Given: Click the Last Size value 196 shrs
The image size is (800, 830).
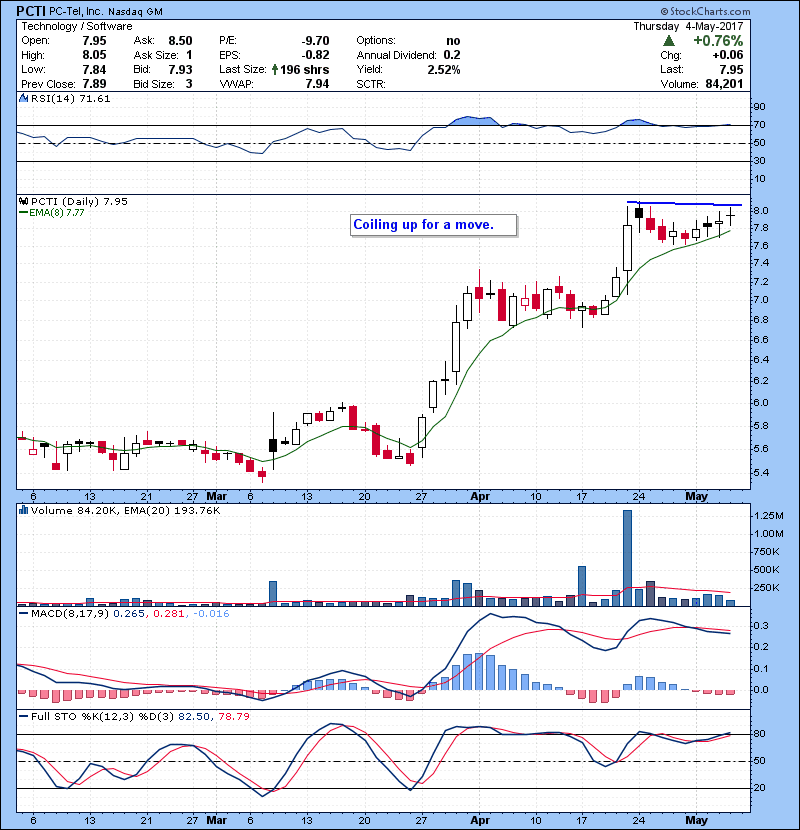Looking at the screenshot, I should (x=305, y=69).
